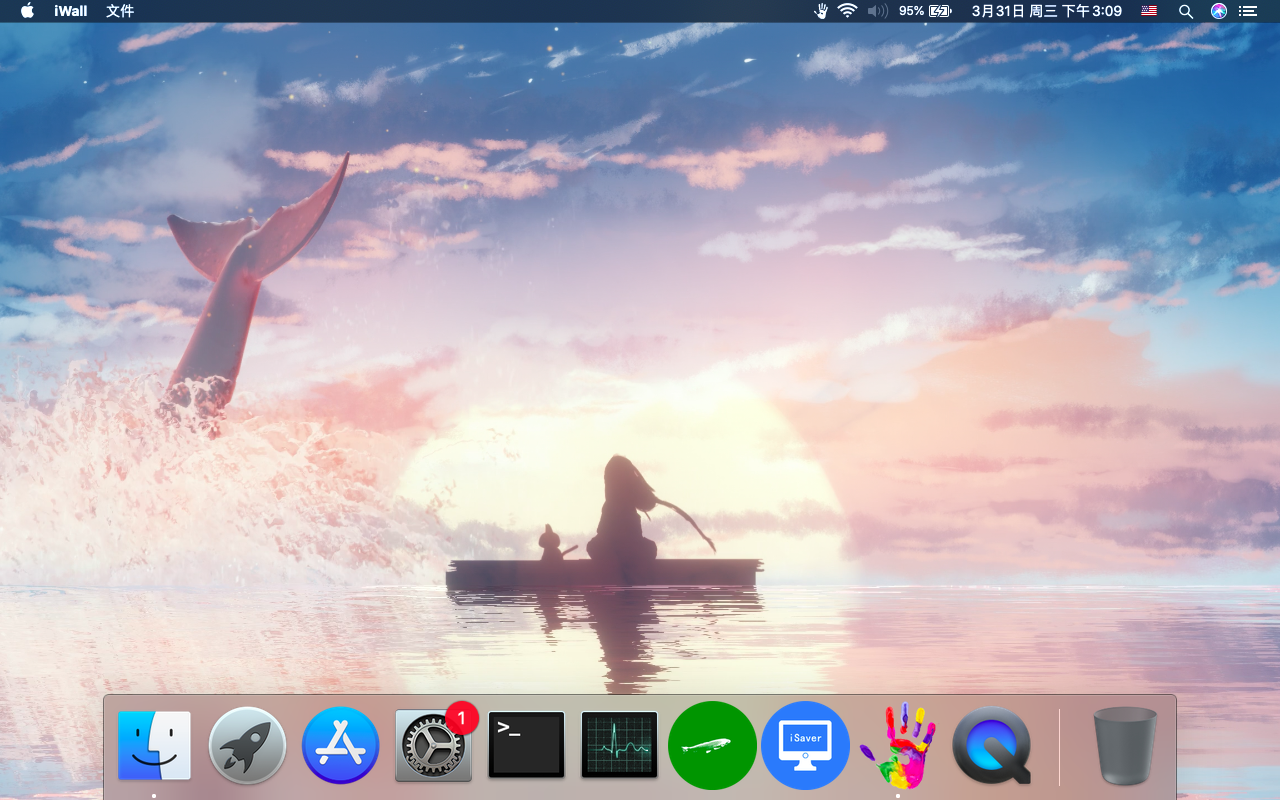Viewport: 1280px width, 800px height.
Task: Open Spotlight search magnifier
Action: coord(1186,11)
